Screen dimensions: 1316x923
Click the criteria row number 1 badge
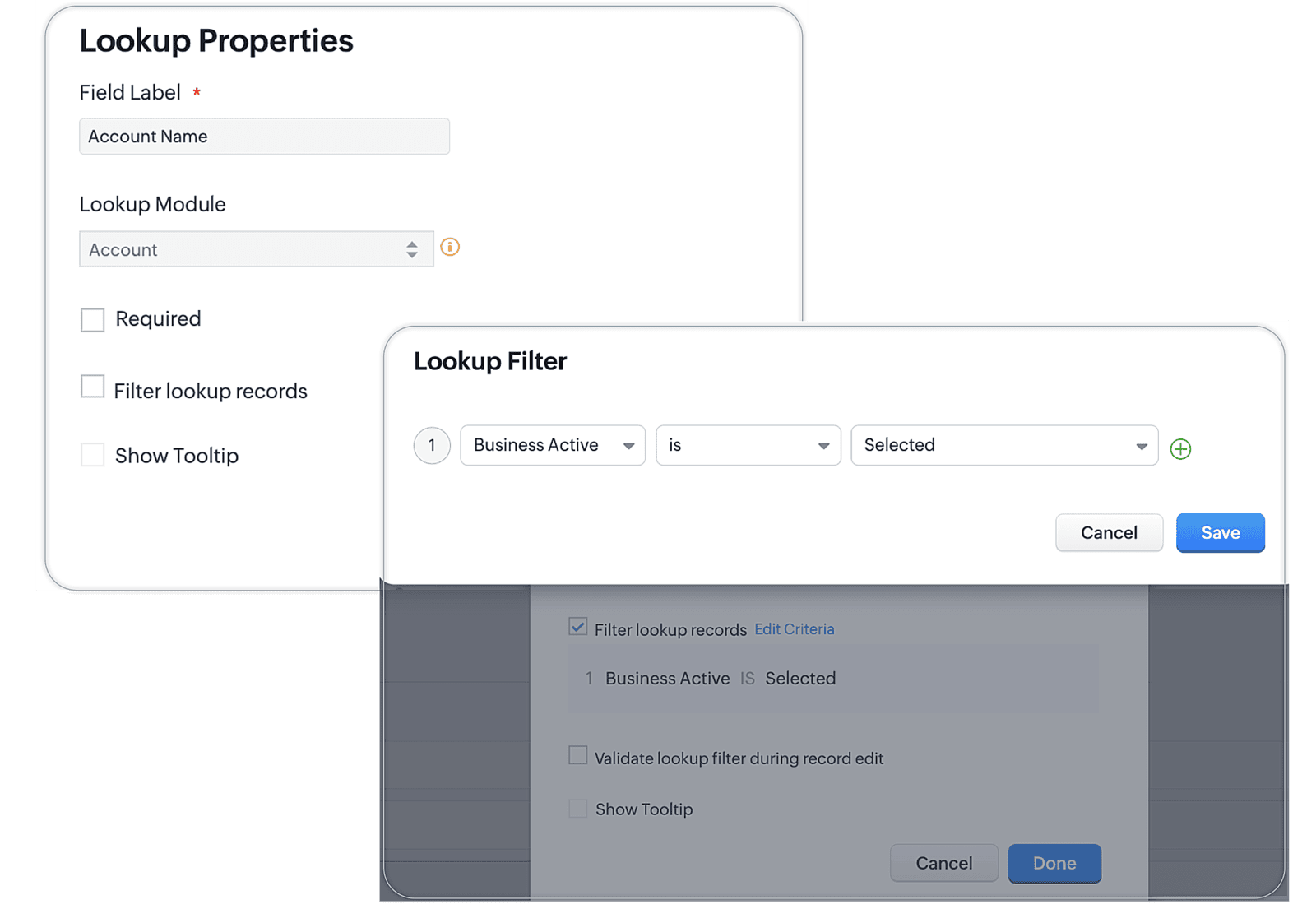(x=432, y=446)
